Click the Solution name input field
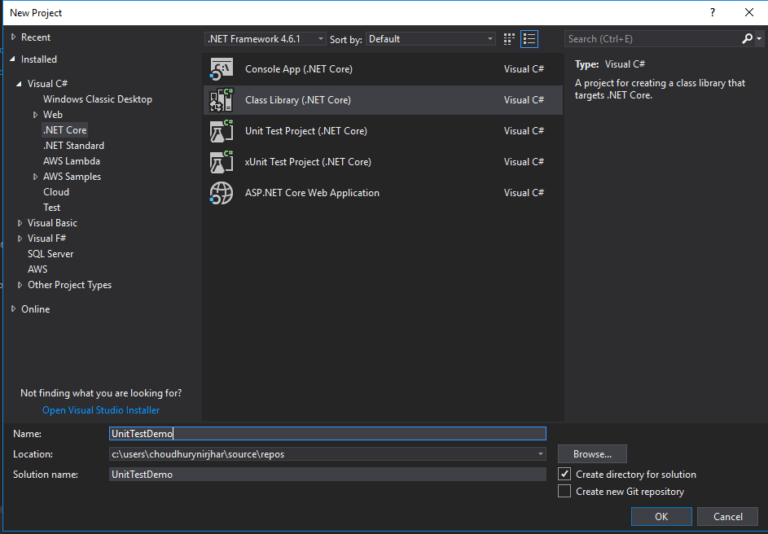The image size is (768, 534). 327,474
